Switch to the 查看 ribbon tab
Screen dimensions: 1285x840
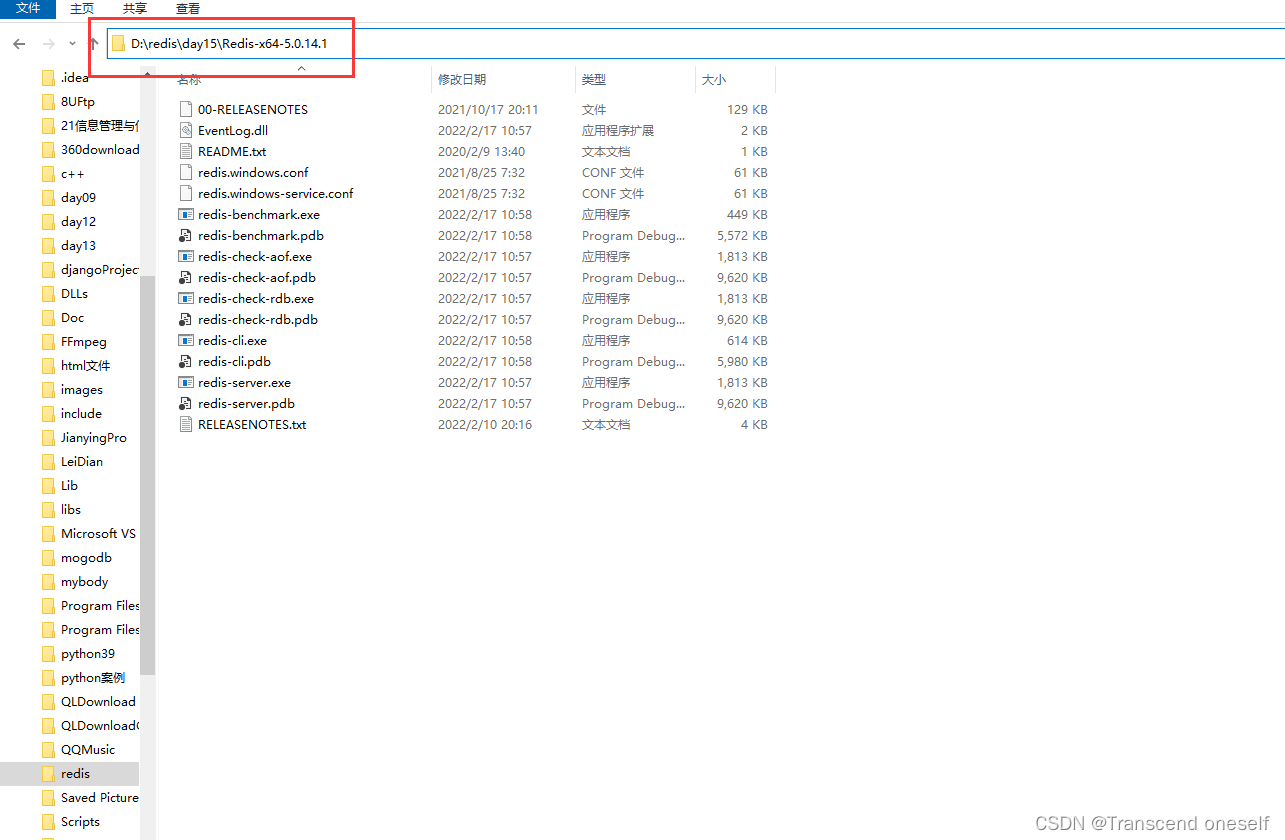click(x=188, y=8)
